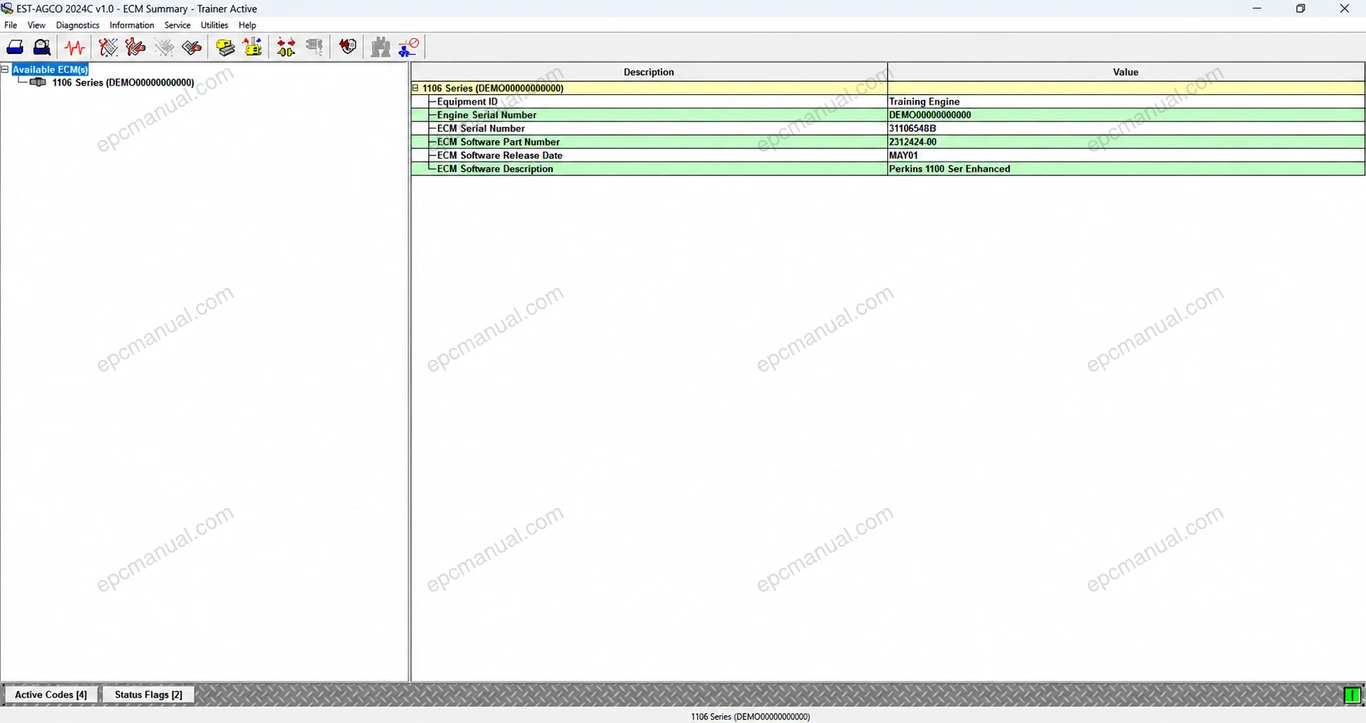The height and width of the screenshot is (723, 1366).
Task: Open the Active Diagnostic Codes toolbar icon
Action: pyautogui.click(x=108, y=47)
